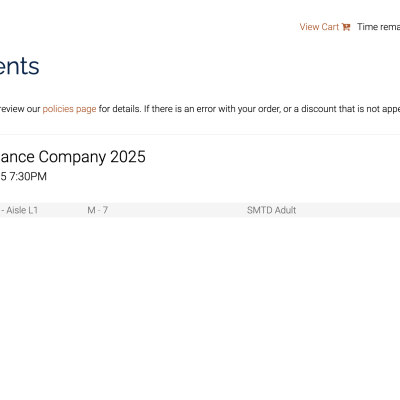Click the 'discount that is not' text
Image resolution: width=400 pixels, height=400 pixels.
tap(336, 109)
